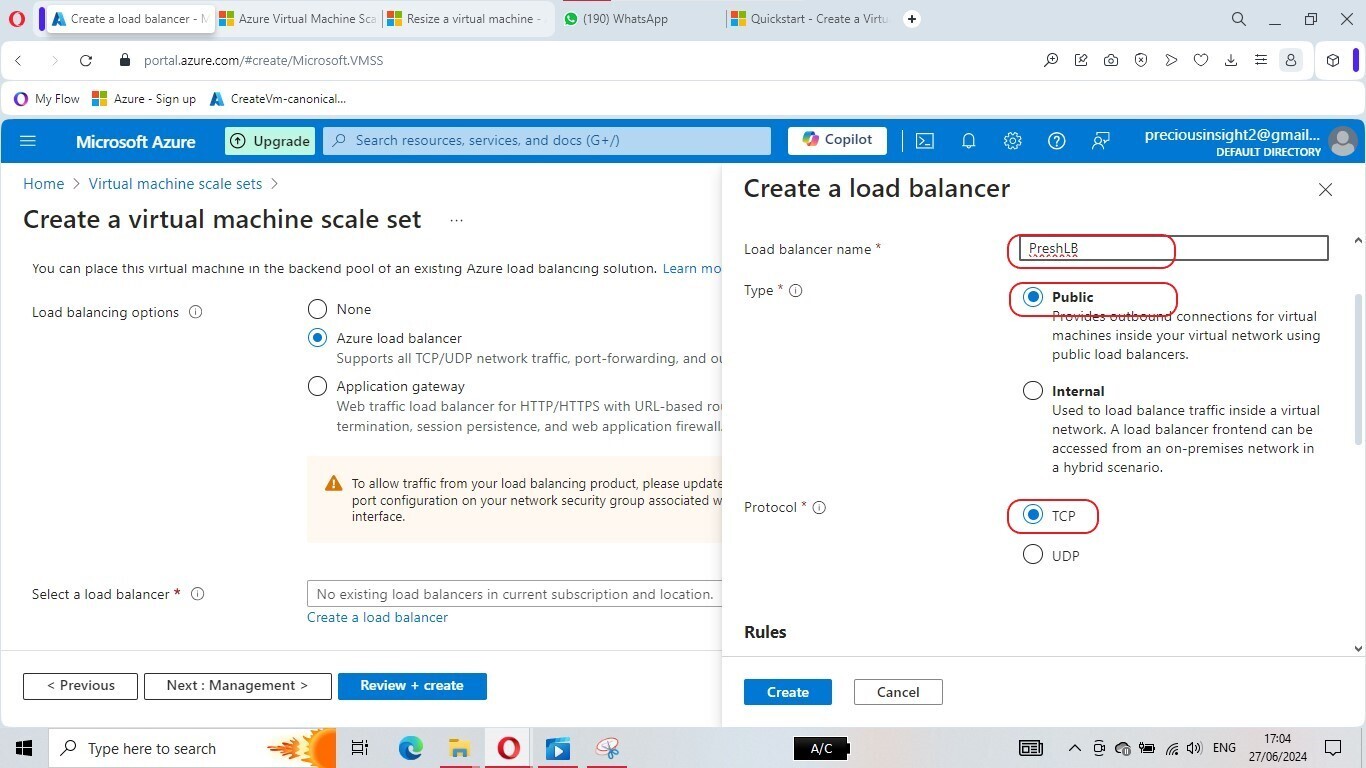Click Review + create button
Image resolution: width=1366 pixels, height=768 pixels.
pos(412,686)
